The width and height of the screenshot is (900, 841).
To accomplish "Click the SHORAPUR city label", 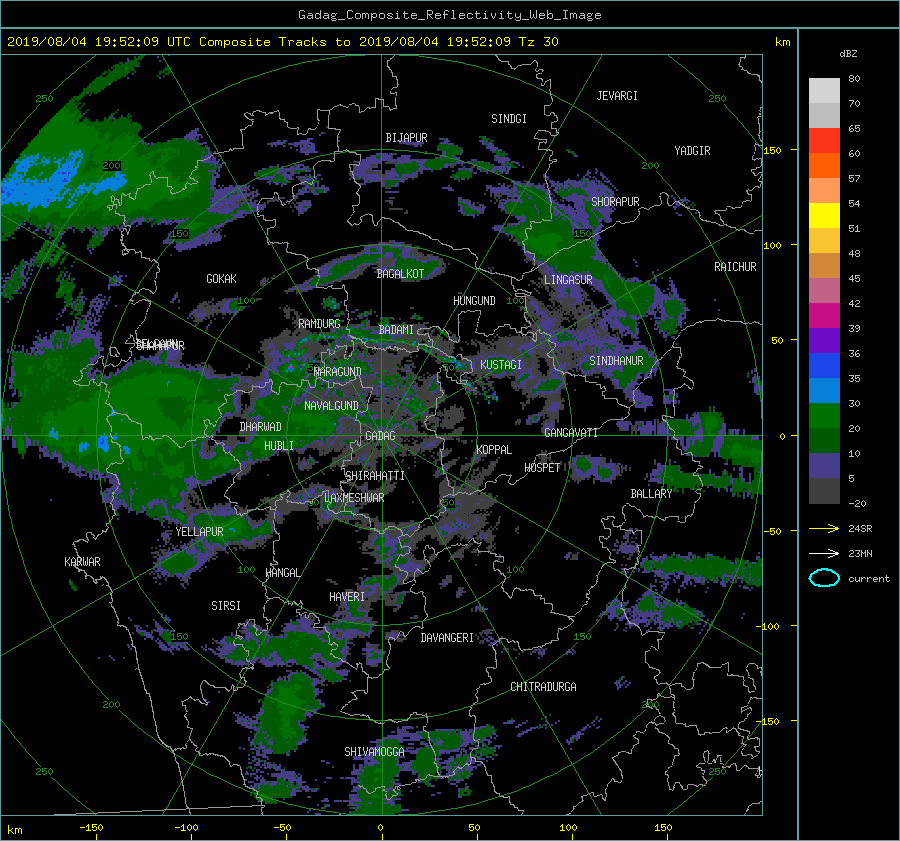I will 615,202.
